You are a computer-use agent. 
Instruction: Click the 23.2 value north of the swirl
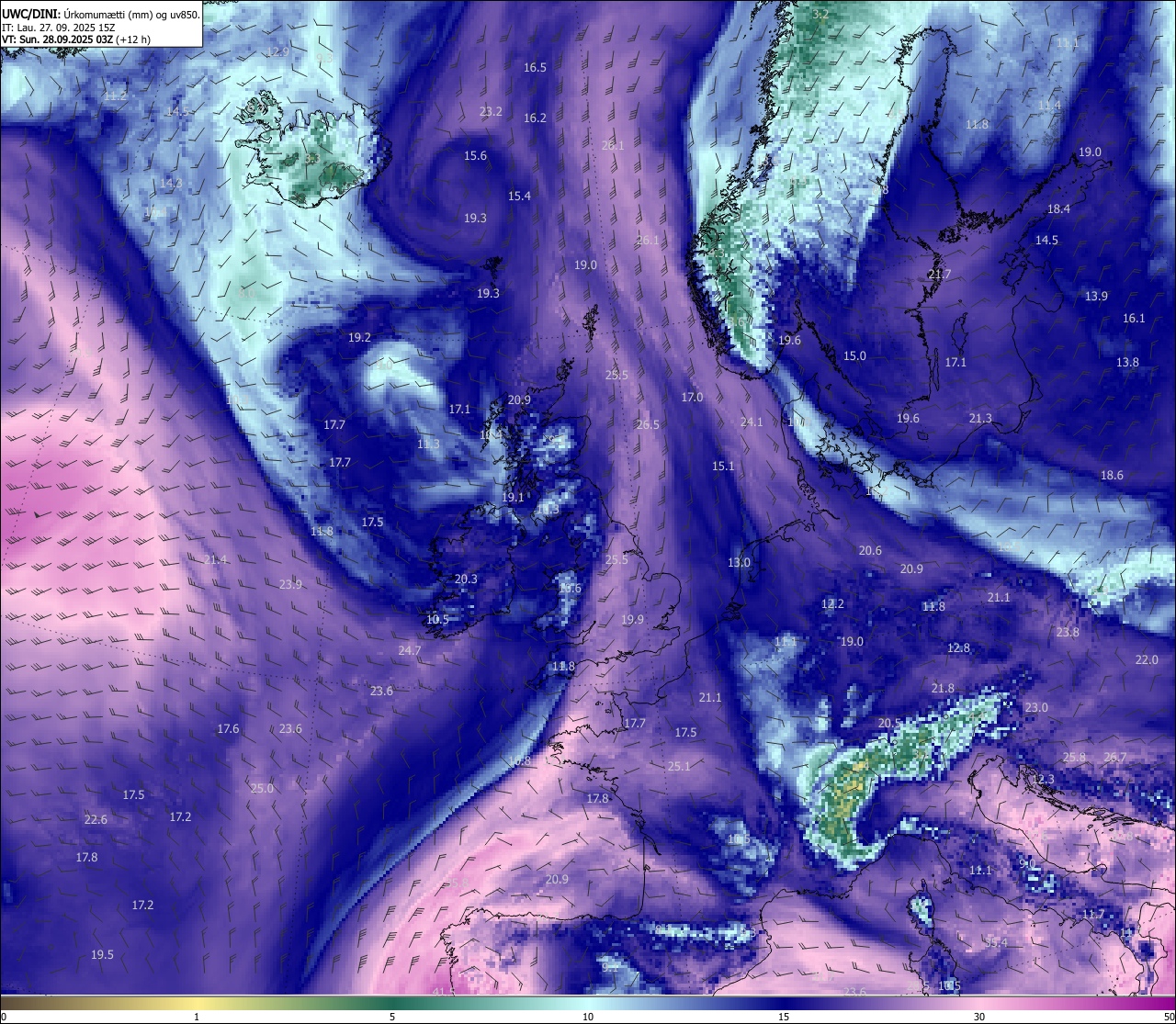491,112
